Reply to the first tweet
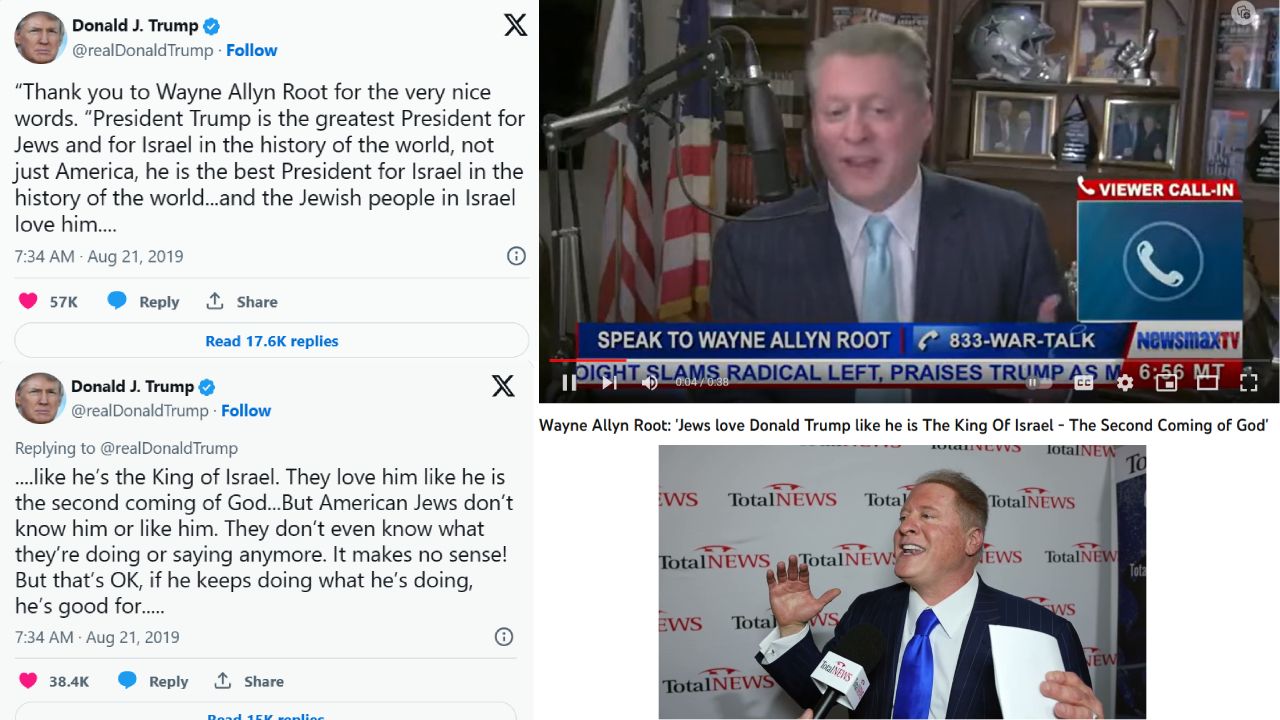Screen dimensions: 1280x720 pos(143,301)
